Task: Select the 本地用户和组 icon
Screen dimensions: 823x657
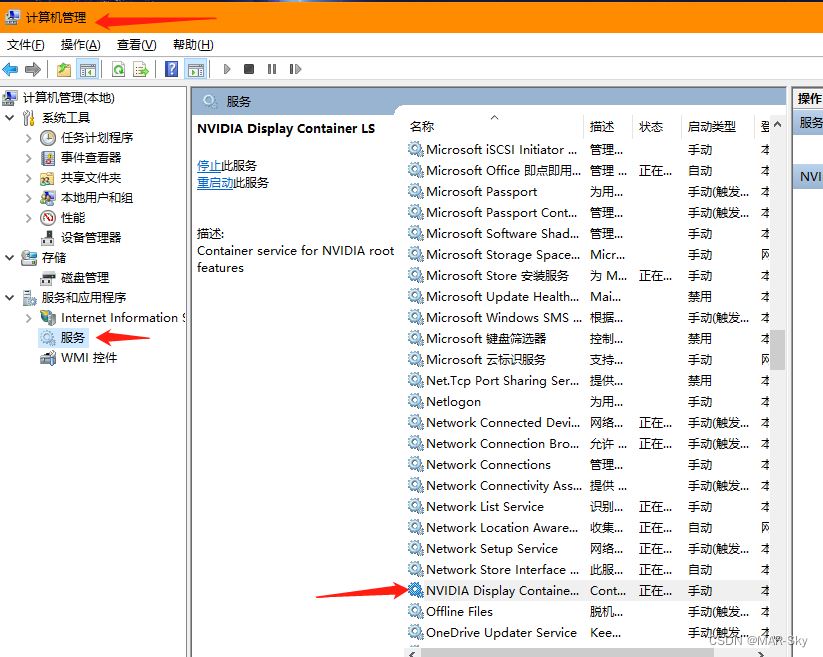Action: tap(48, 198)
